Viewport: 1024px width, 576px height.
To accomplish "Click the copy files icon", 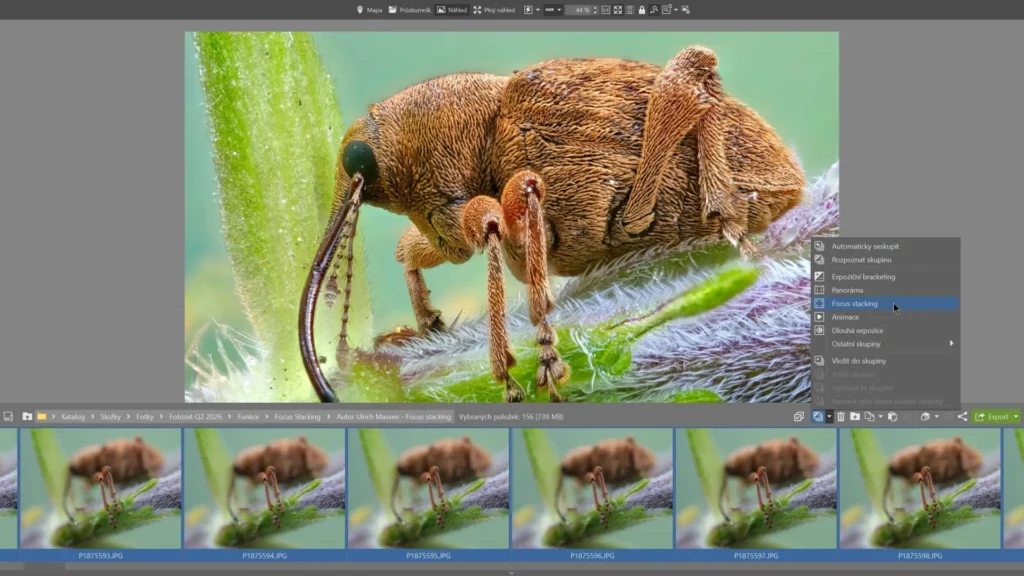I will tap(869, 417).
